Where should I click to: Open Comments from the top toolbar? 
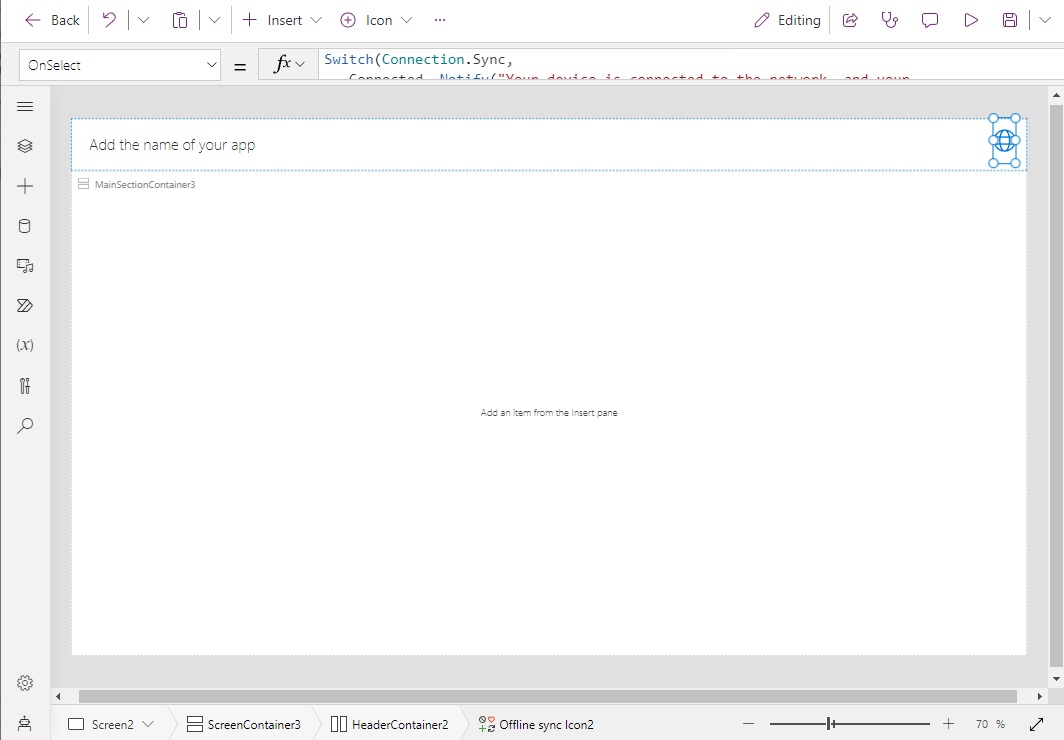930,19
